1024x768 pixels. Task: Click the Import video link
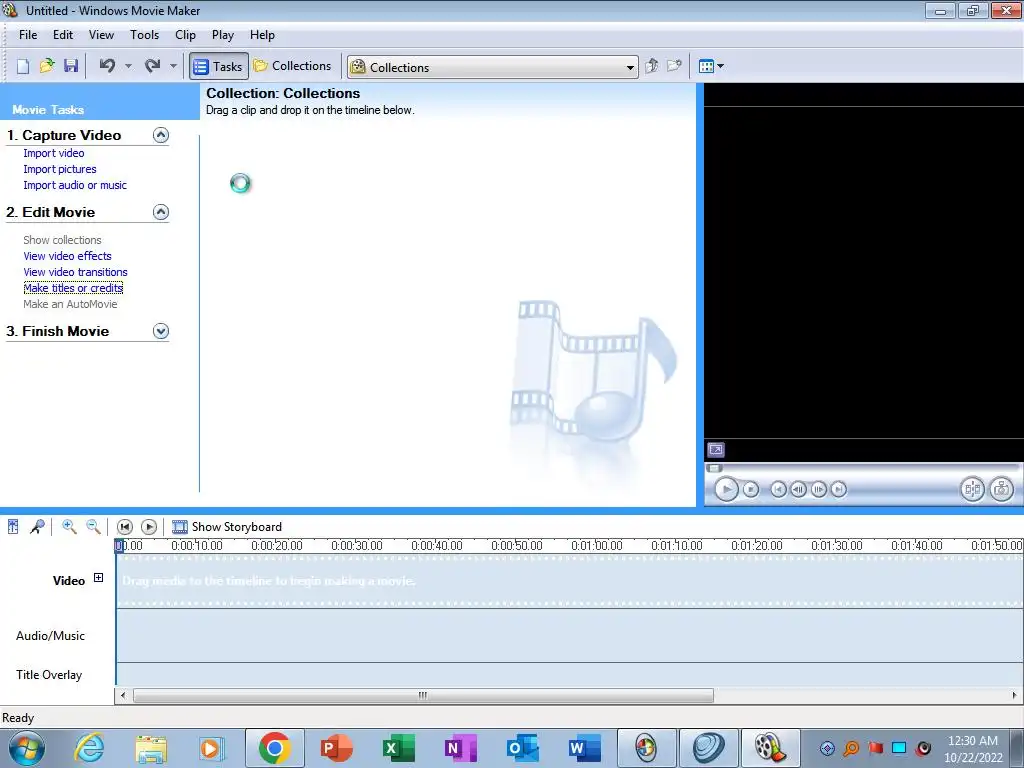(x=54, y=153)
